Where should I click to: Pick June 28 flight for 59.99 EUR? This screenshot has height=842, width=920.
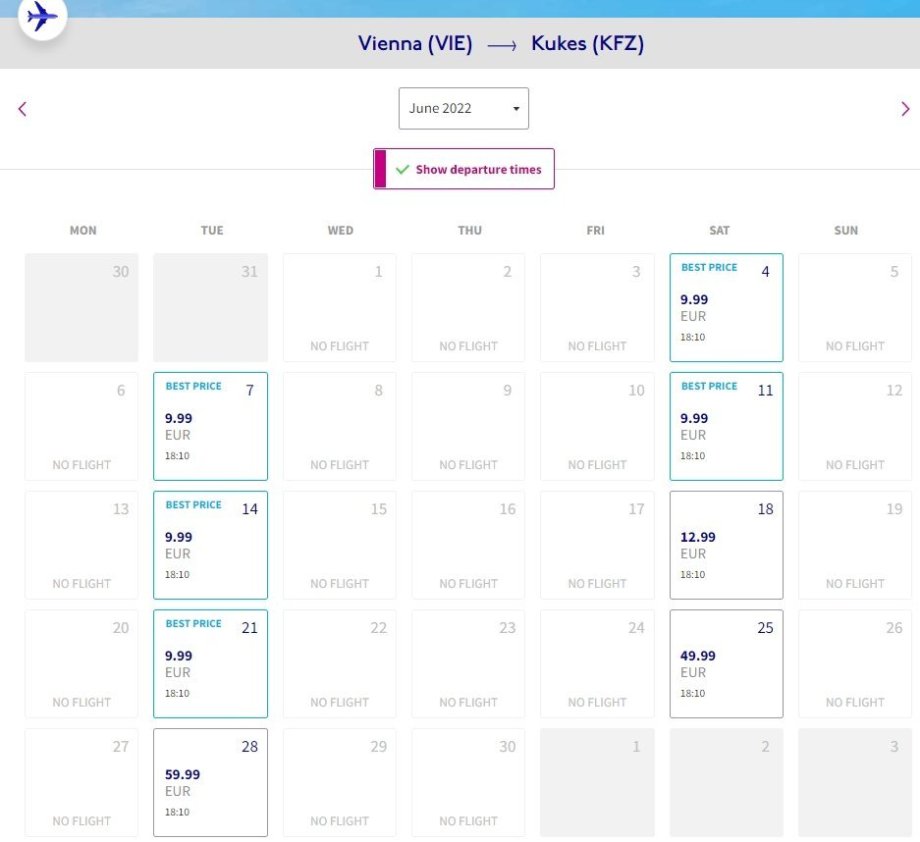[210, 783]
